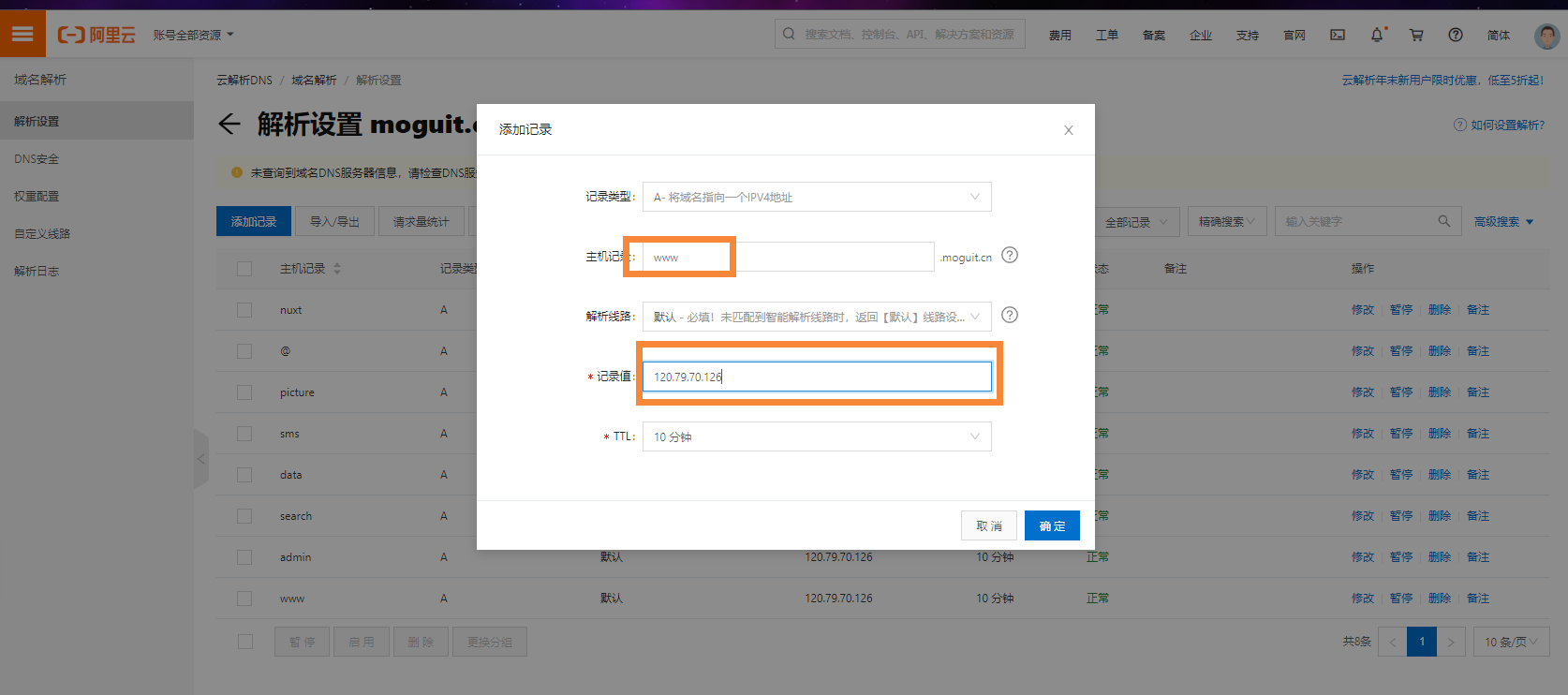Click the 导入/导出 button
The height and width of the screenshot is (695, 1568).
point(334,222)
